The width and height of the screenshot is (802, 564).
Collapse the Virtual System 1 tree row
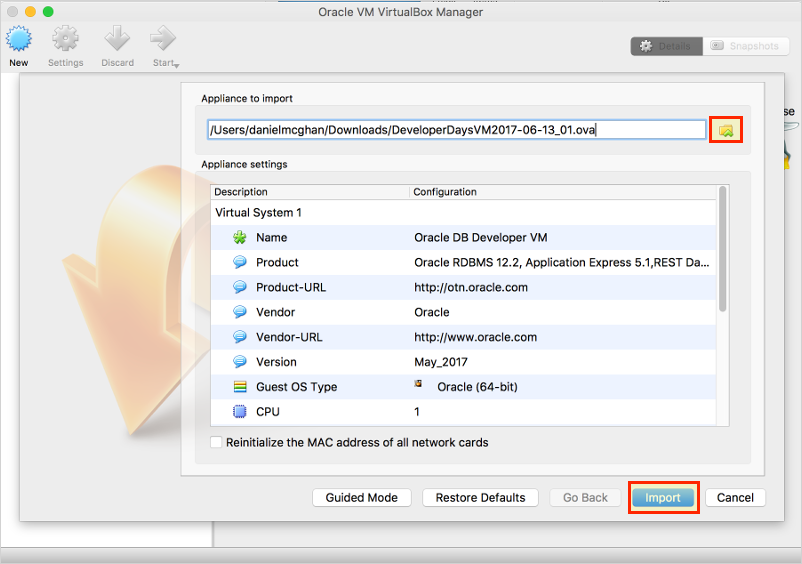tap(257, 212)
